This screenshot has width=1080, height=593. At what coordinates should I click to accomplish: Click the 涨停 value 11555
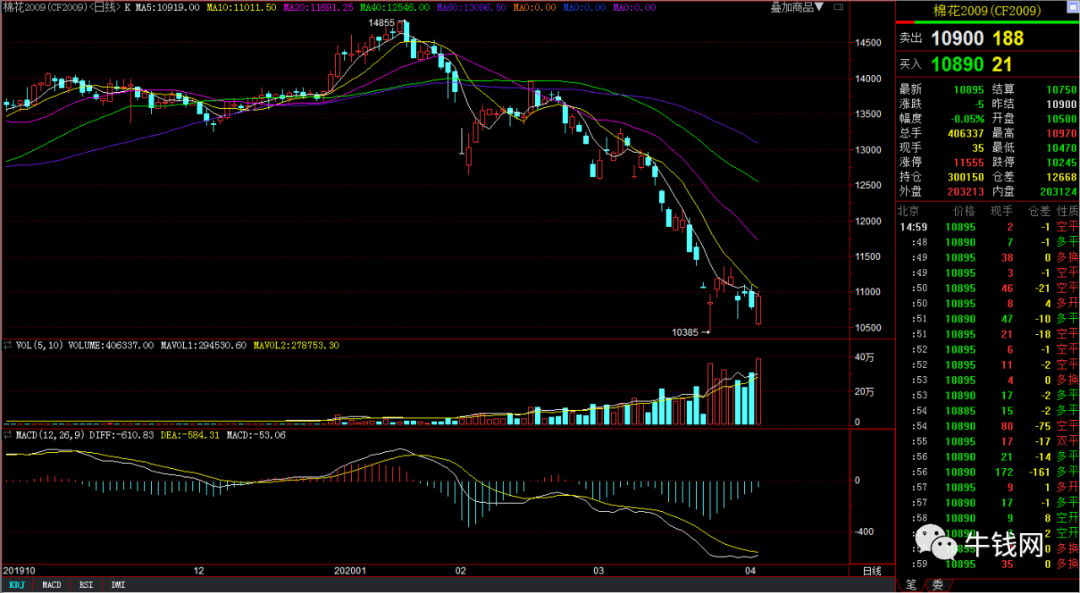click(x=968, y=163)
